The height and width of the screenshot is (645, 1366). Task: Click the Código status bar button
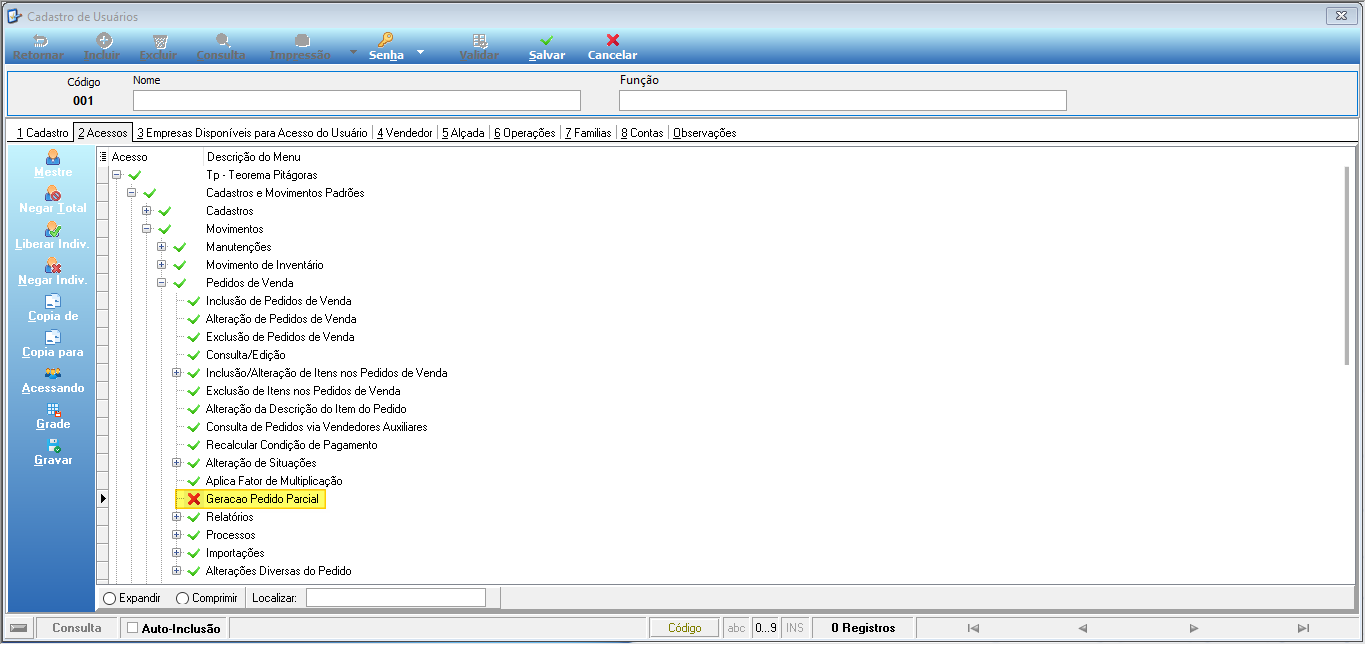[685, 628]
